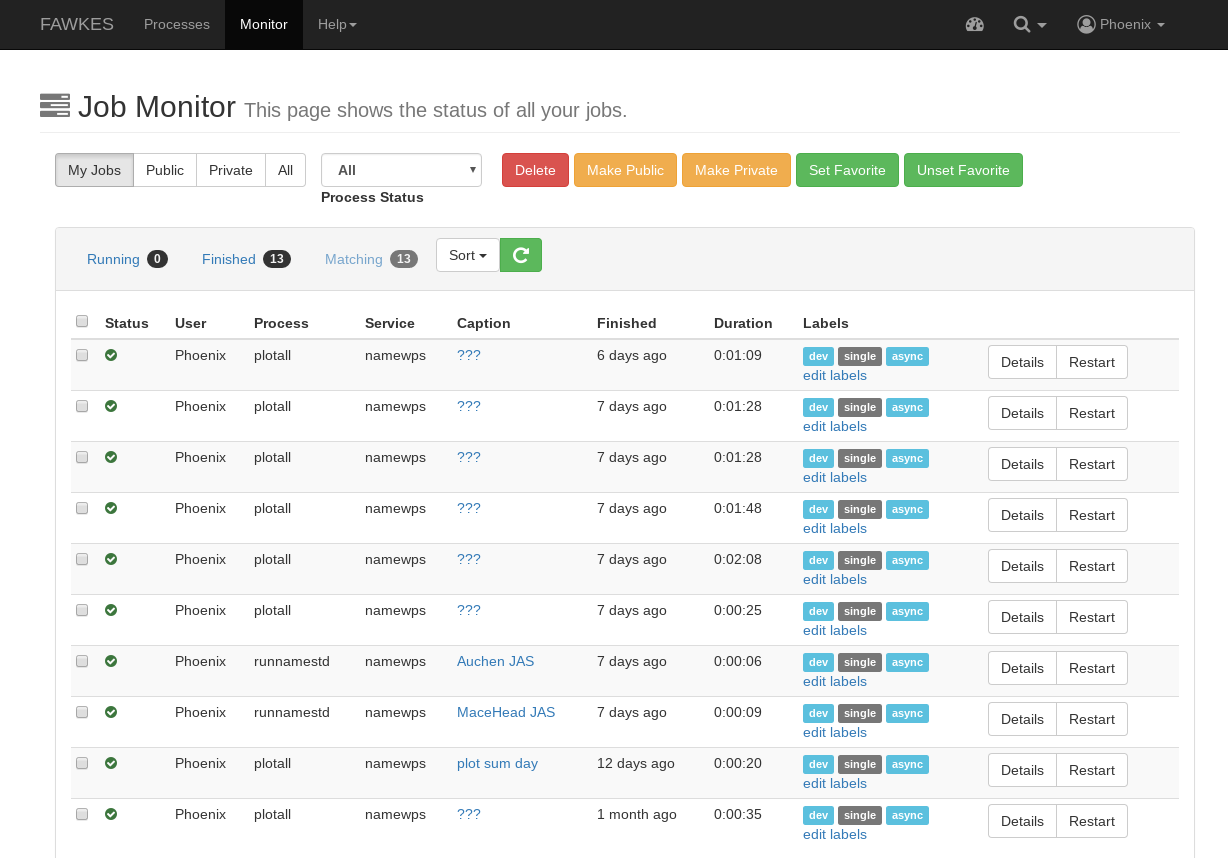Screen dimensions: 1228x858
Task: Expand the Sort dropdown button
Action: pyautogui.click(x=468, y=255)
